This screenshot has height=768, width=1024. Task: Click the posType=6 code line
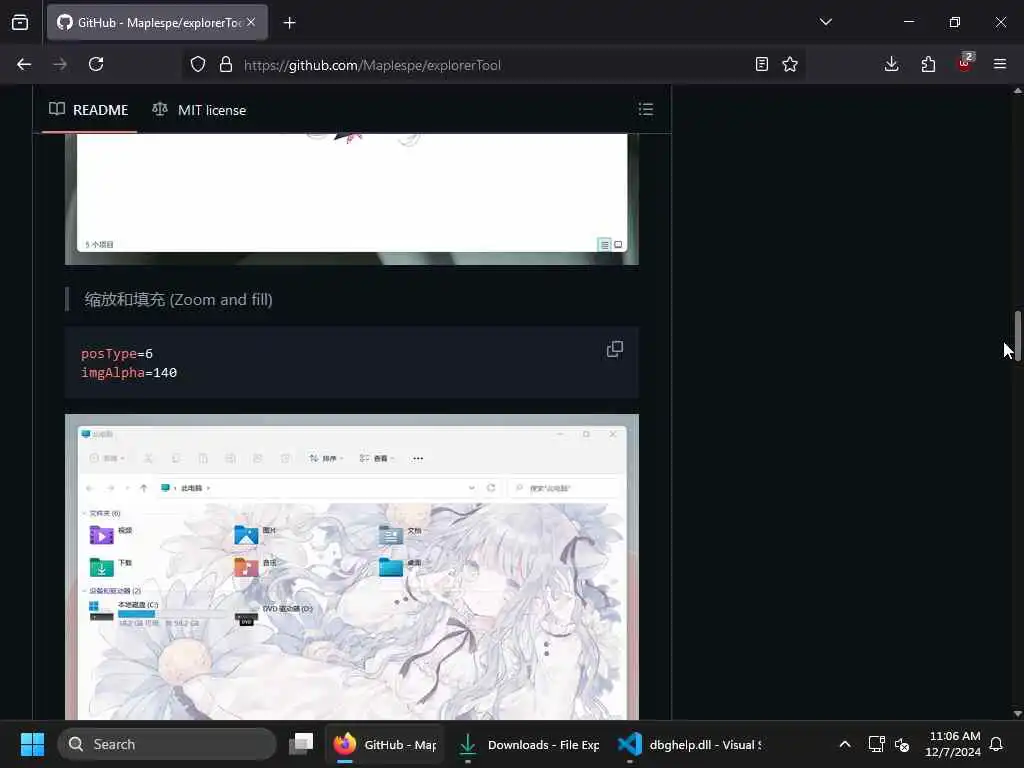click(117, 353)
